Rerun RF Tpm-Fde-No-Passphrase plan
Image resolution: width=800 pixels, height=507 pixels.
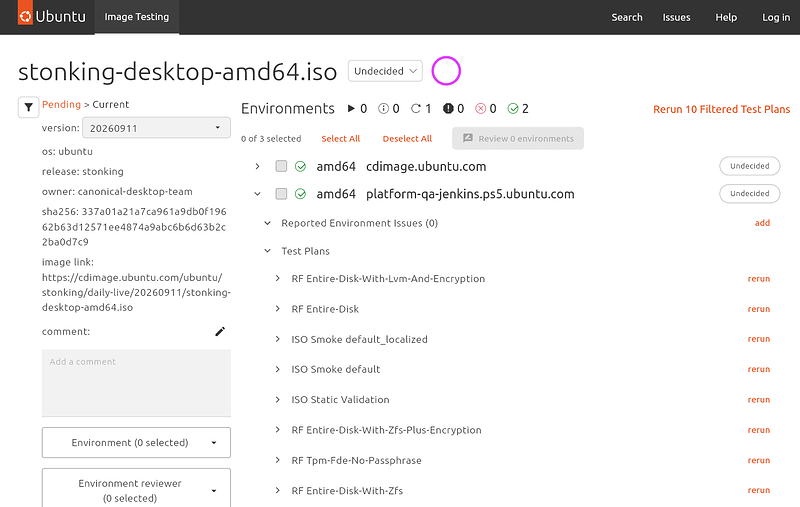(x=759, y=460)
